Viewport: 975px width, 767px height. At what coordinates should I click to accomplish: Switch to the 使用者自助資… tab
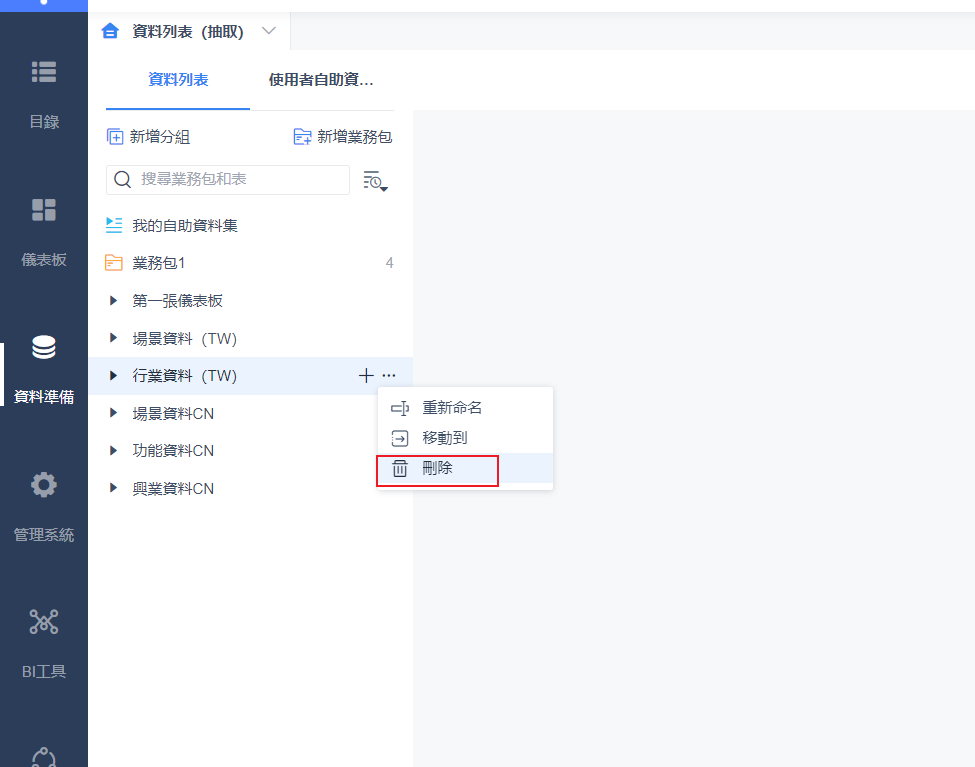pos(321,80)
